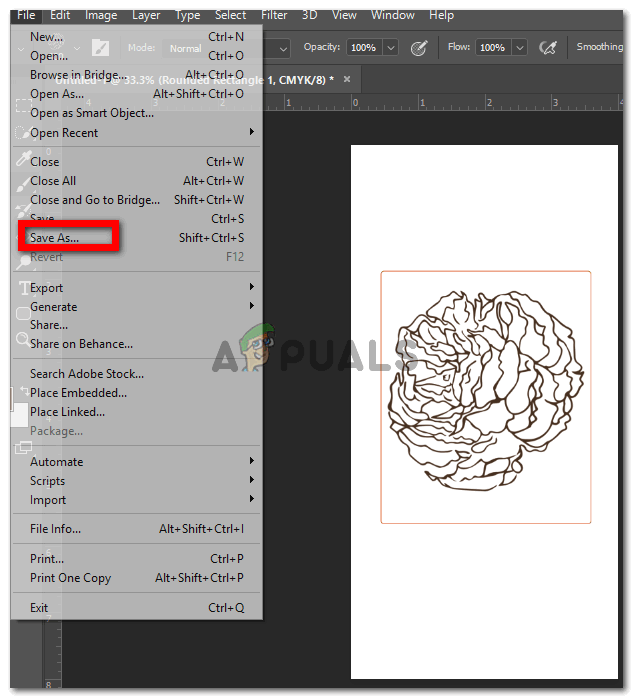Viewport: 634px width, 699px height.
Task: Open the Opacity dropdown arrow
Action: (x=391, y=47)
